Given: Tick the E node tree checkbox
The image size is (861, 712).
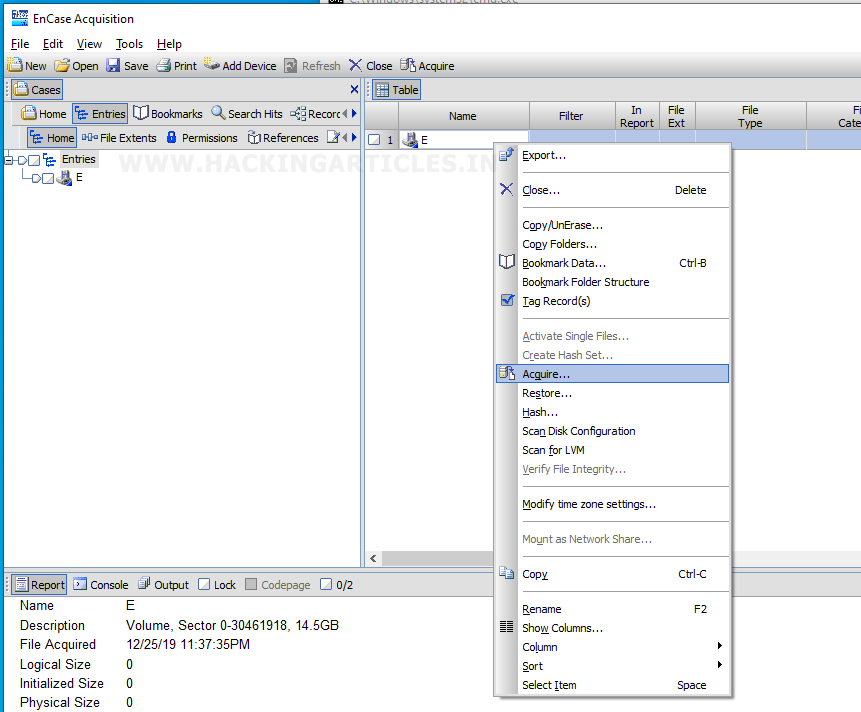Looking at the screenshot, I should pyautogui.click(x=48, y=178).
